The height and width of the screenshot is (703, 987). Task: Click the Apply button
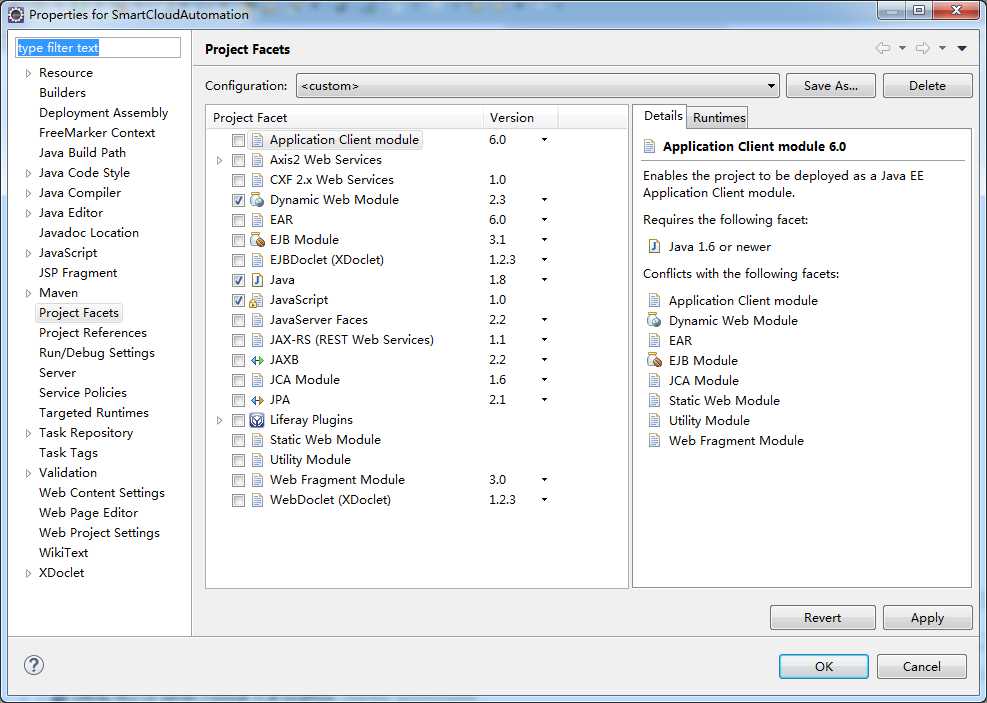click(x=927, y=617)
